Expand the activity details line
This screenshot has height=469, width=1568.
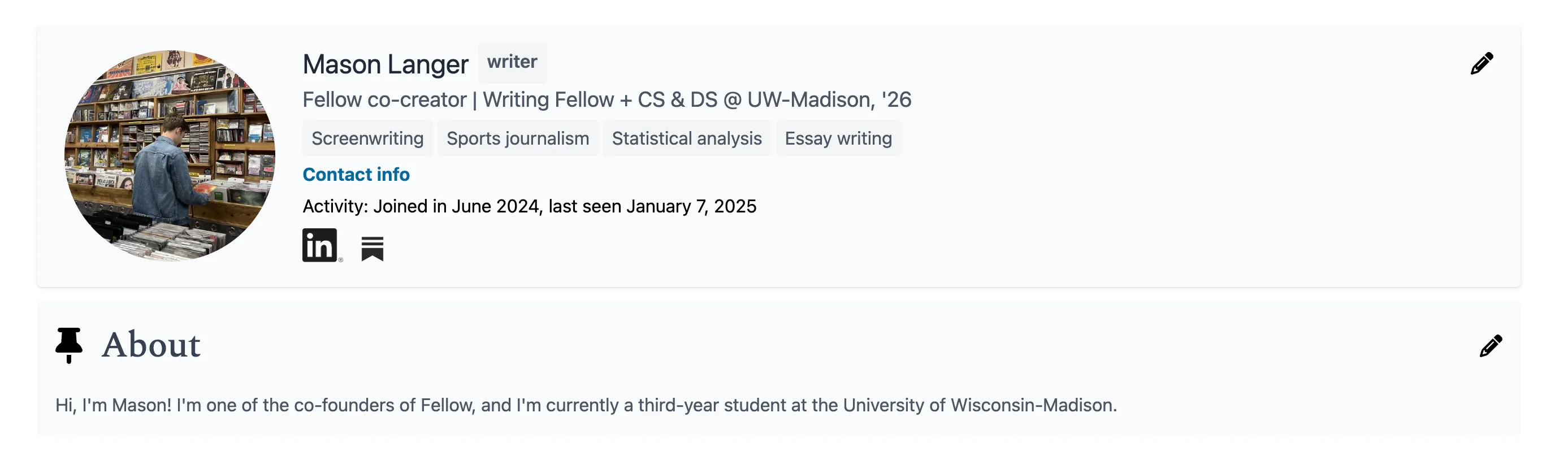coord(530,206)
